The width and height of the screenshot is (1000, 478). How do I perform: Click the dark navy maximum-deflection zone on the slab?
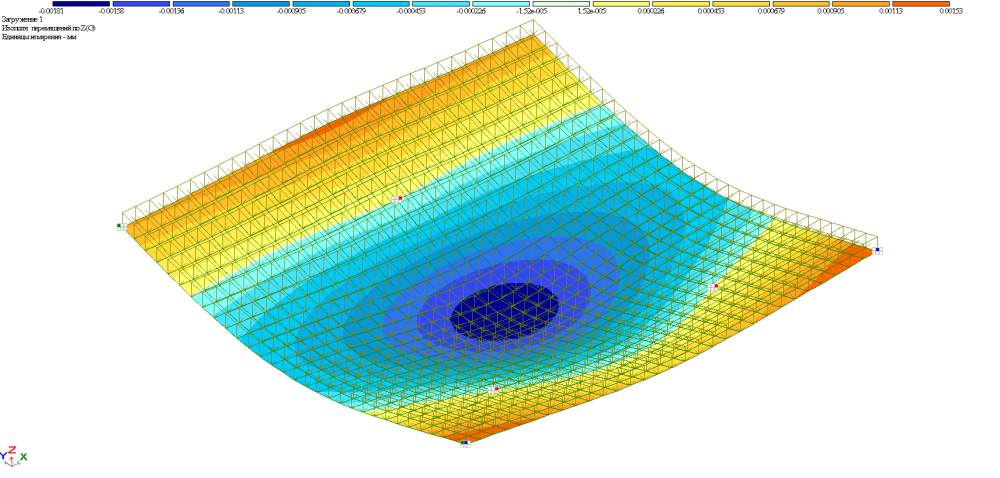coord(504,312)
